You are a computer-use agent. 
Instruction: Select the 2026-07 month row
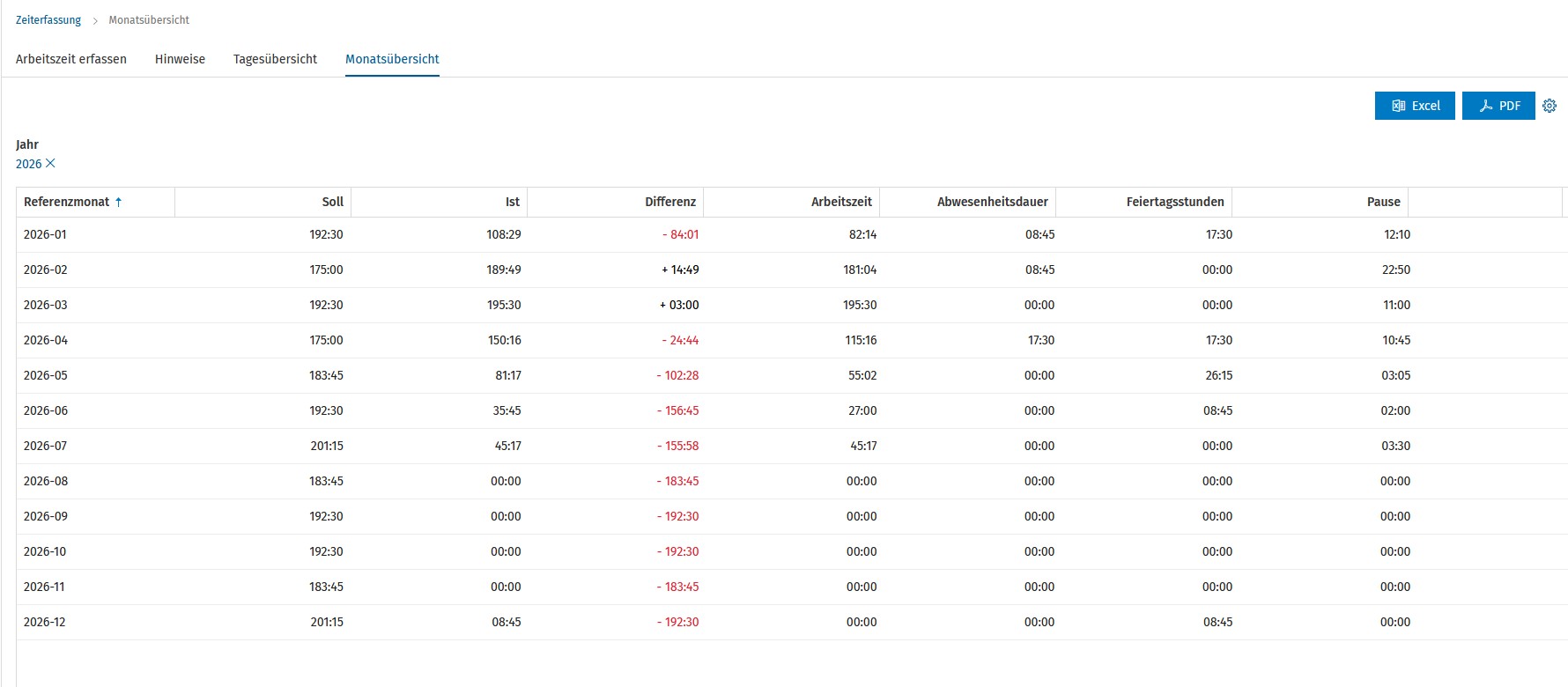tap(791, 447)
